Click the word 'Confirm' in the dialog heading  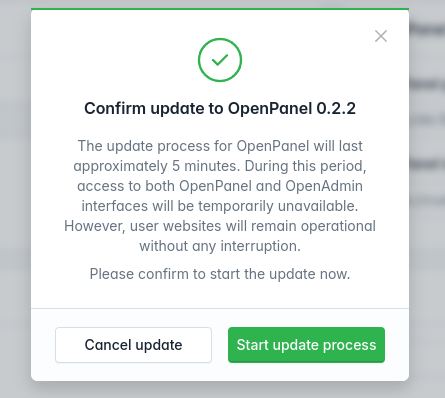click(x=115, y=108)
